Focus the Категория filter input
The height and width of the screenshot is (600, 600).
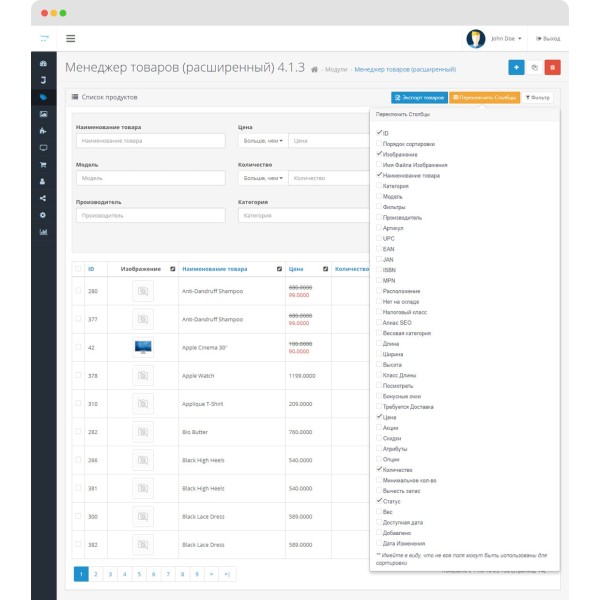(x=304, y=215)
